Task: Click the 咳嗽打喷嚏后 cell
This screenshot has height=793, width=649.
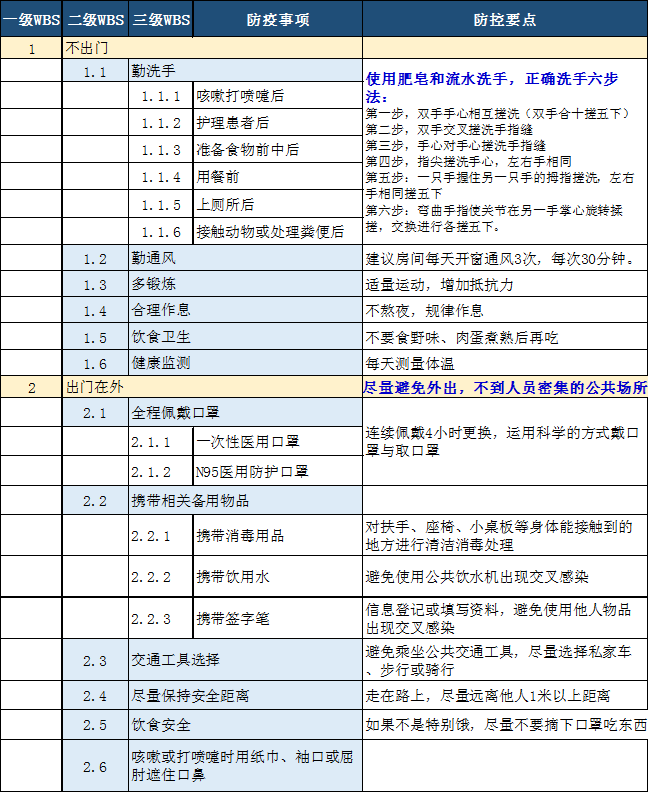Action: pos(278,96)
